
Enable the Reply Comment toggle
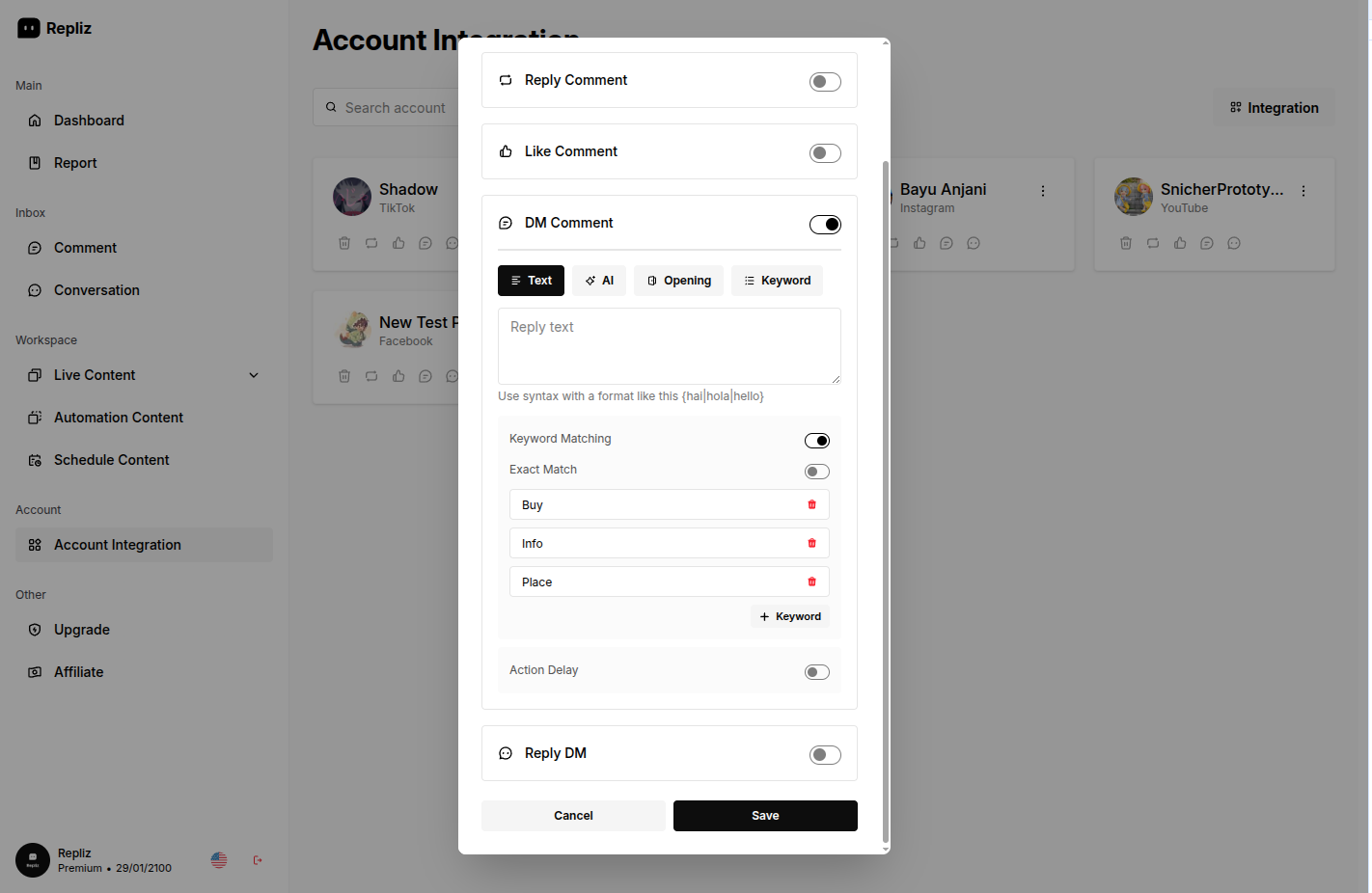point(825,82)
